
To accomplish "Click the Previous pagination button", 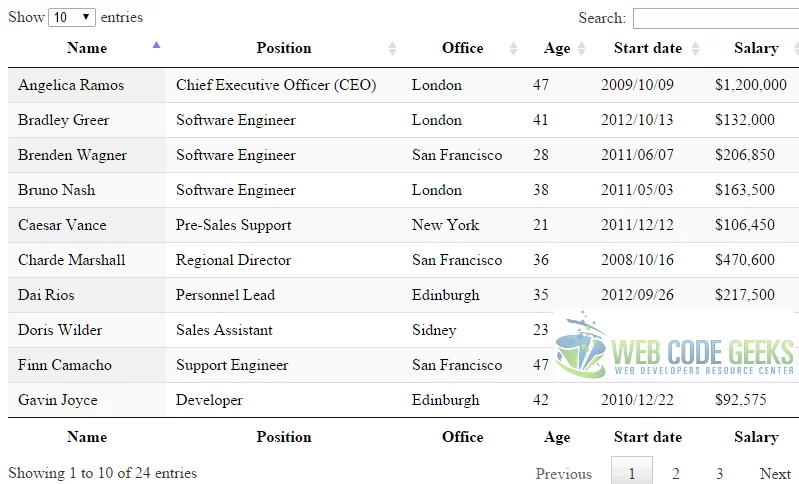I will click(x=563, y=473).
